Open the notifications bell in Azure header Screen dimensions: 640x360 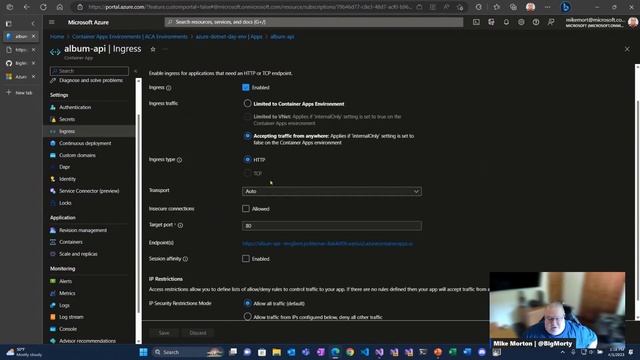[506, 22]
